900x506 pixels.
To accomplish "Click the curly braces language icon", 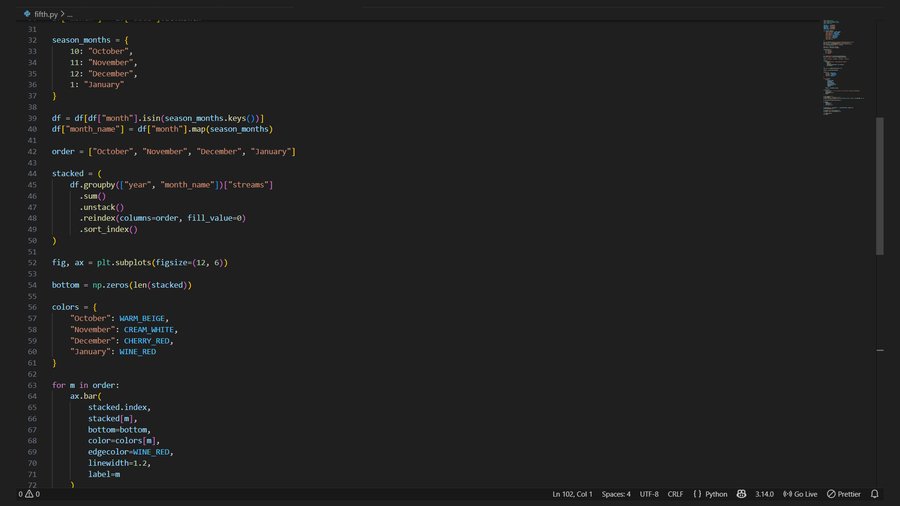I will (x=697, y=494).
